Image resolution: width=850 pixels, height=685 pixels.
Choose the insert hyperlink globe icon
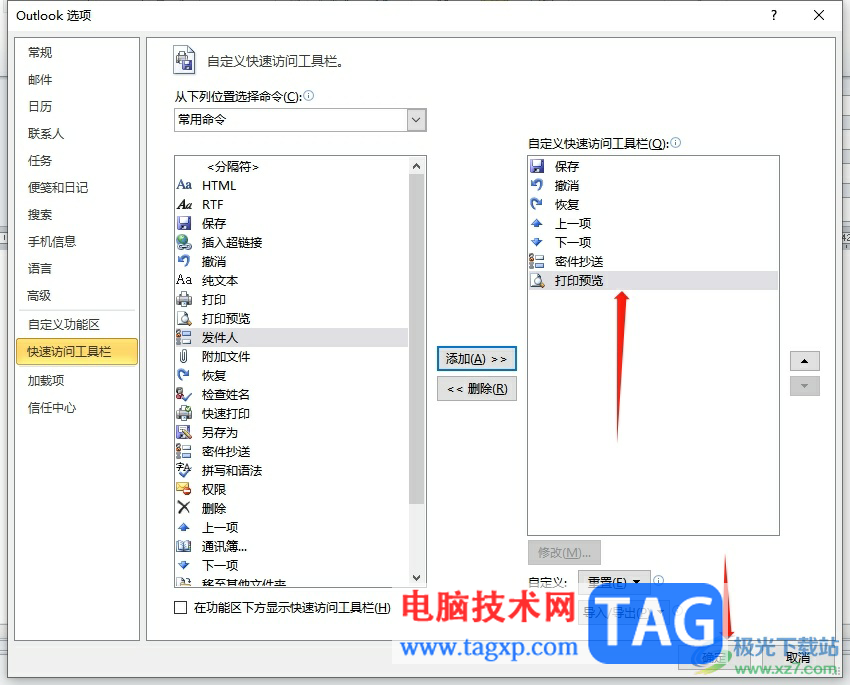(x=184, y=242)
